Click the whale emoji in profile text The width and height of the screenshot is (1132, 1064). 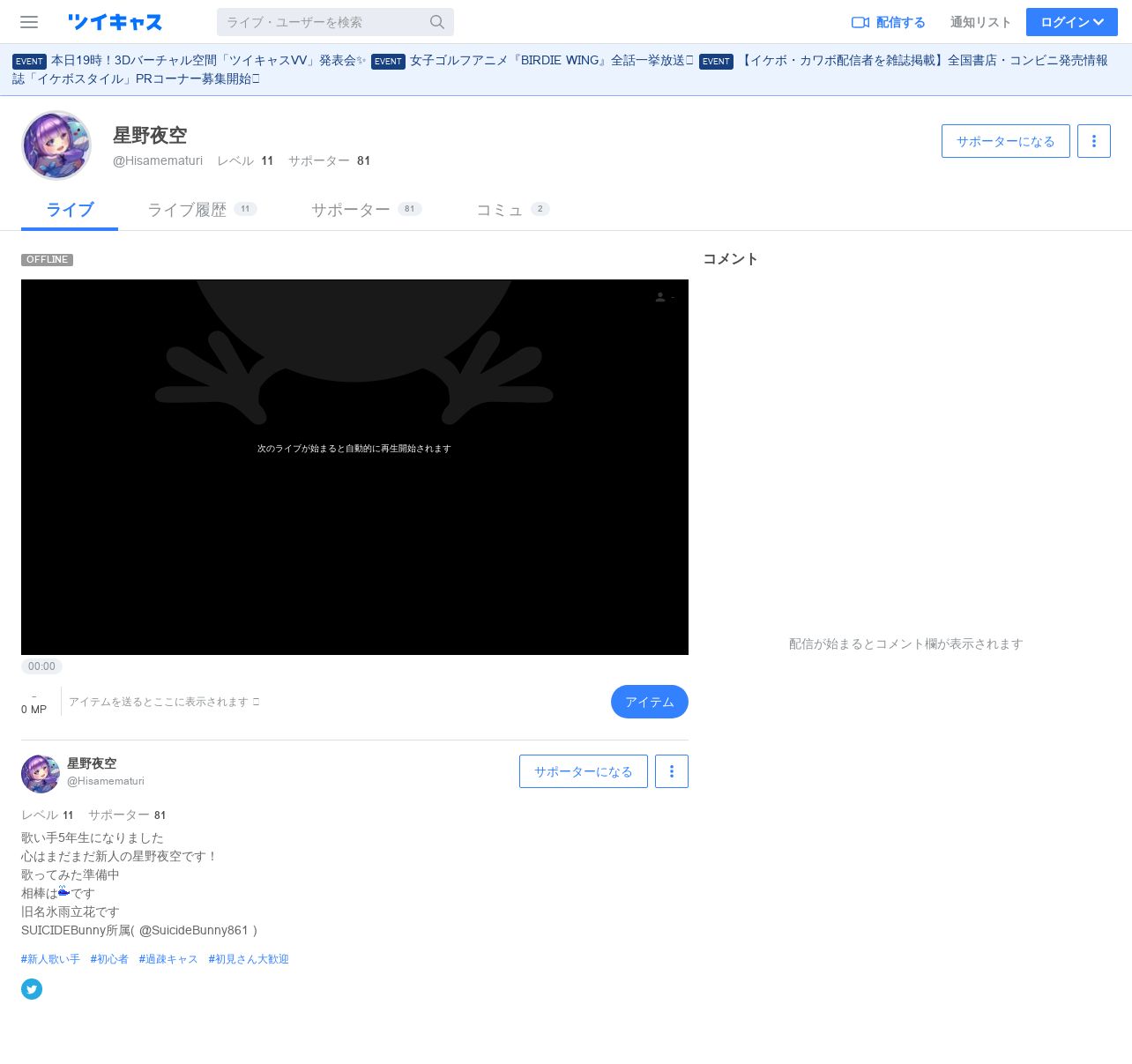(63, 892)
